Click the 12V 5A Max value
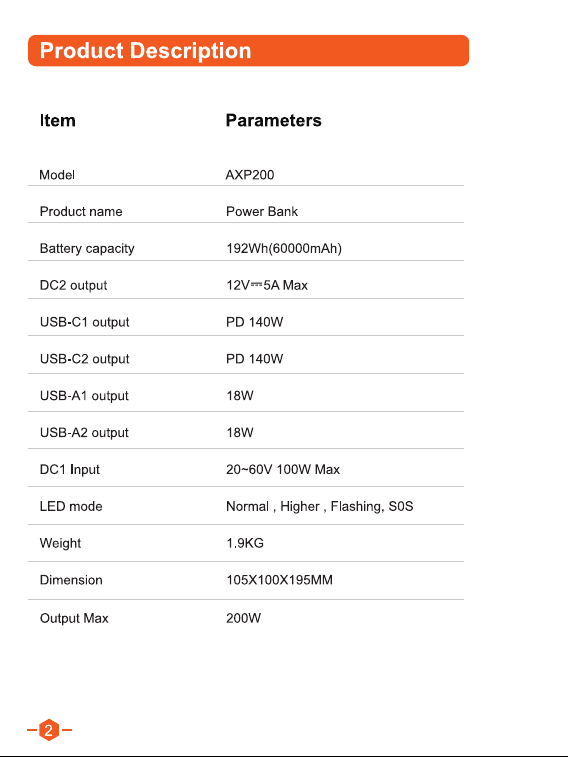Image resolution: width=568 pixels, height=757 pixels. [267, 285]
